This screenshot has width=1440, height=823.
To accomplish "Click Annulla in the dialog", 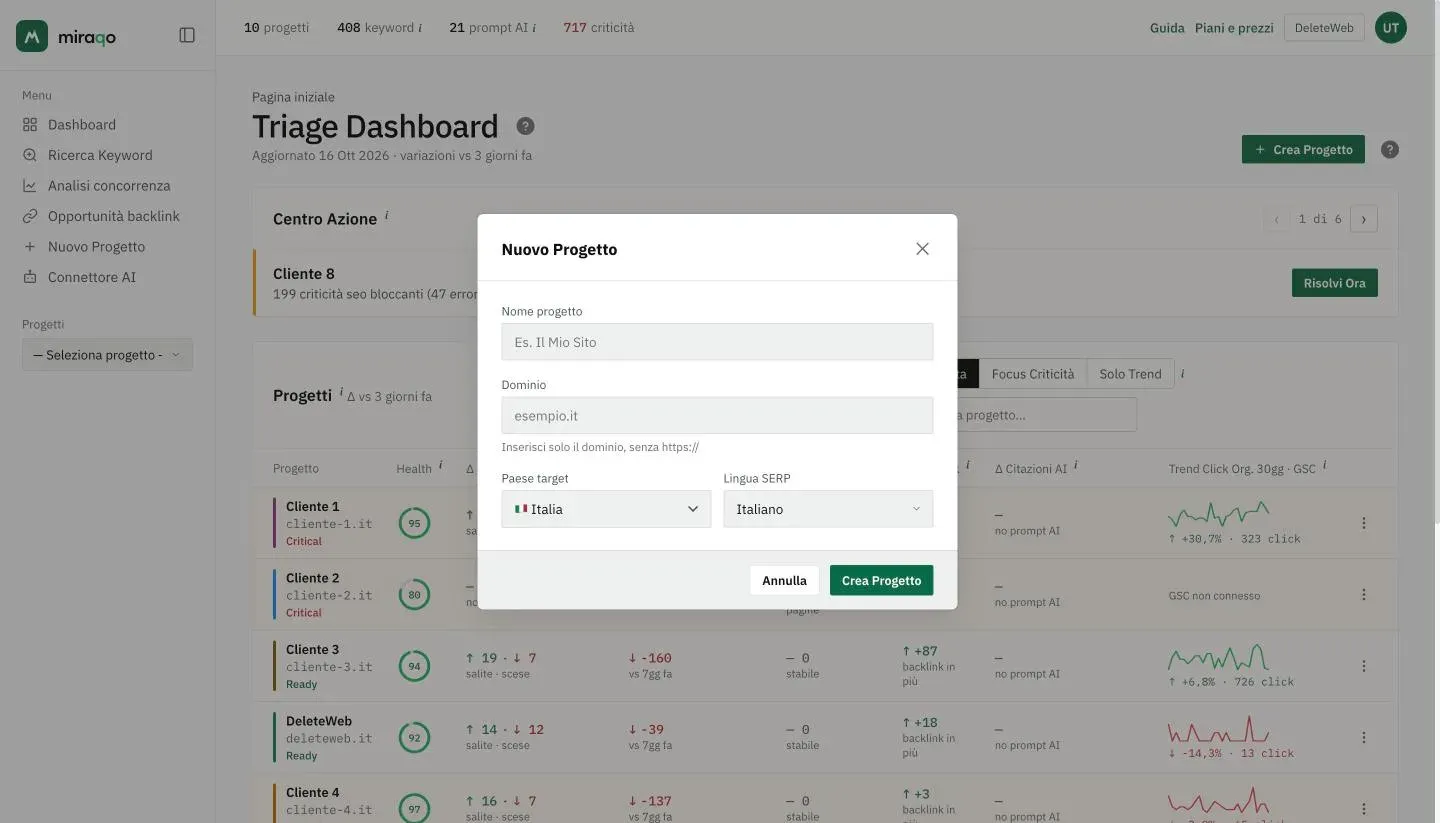I will coord(784,580).
